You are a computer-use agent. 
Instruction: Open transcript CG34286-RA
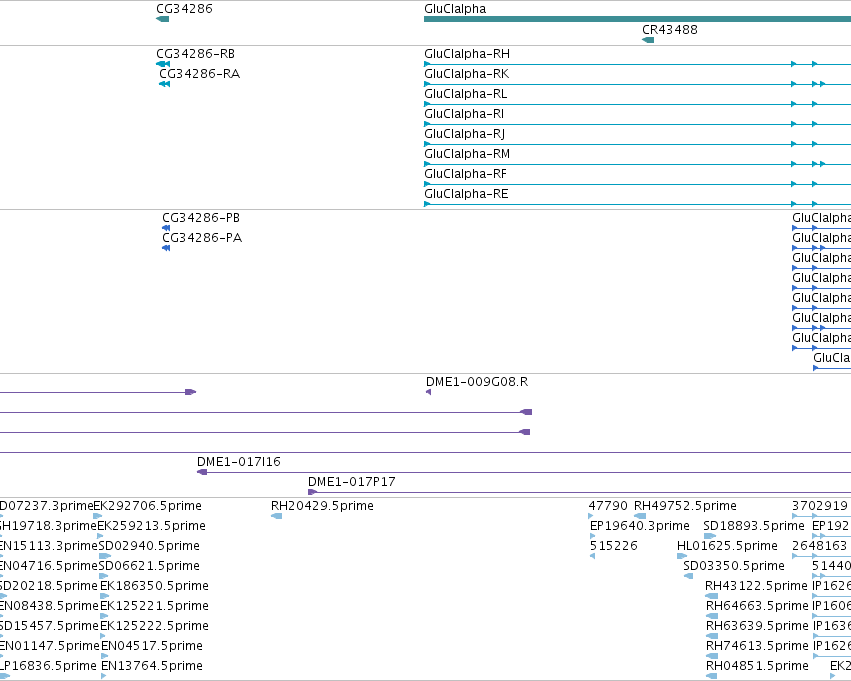point(199,74)
